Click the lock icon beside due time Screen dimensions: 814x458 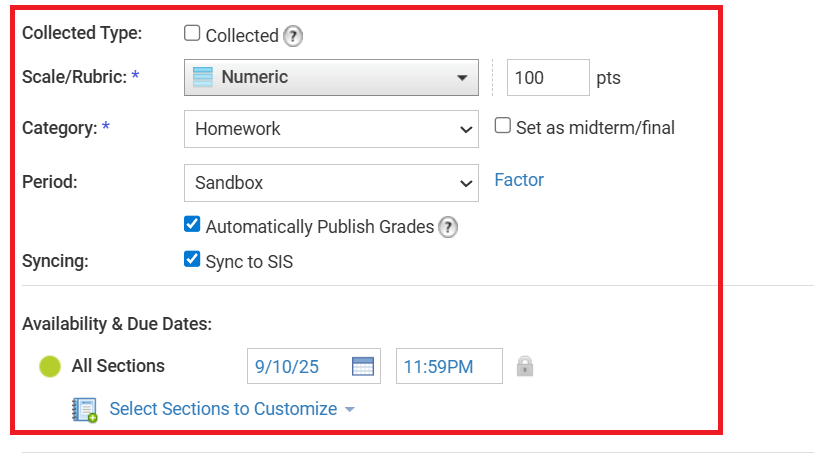point(524,366)
